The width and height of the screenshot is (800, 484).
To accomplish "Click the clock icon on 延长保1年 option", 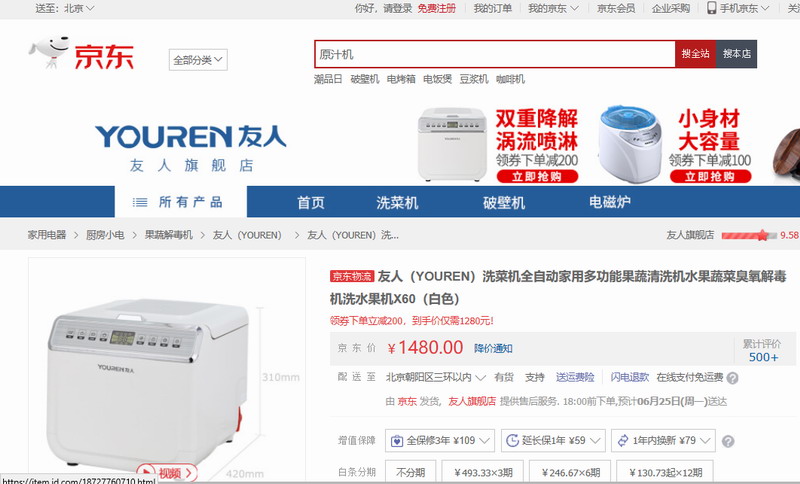I will (512, 441).
